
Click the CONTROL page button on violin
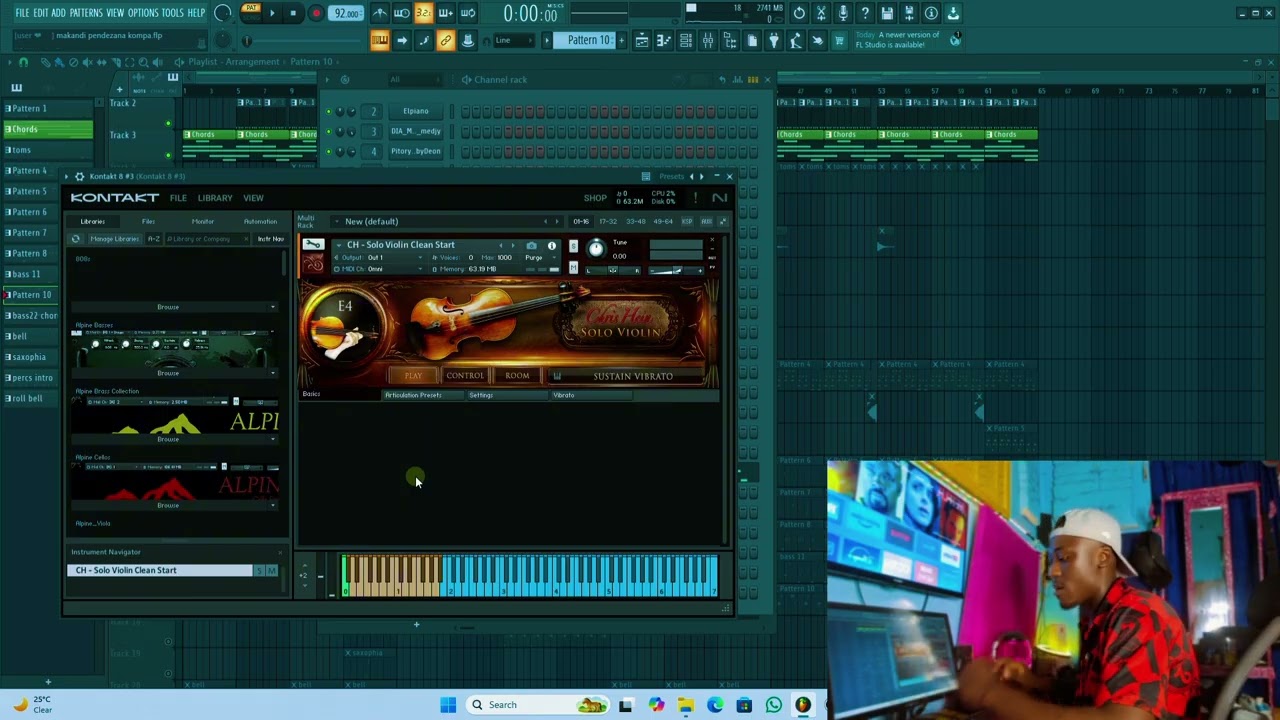click(465, 376)
